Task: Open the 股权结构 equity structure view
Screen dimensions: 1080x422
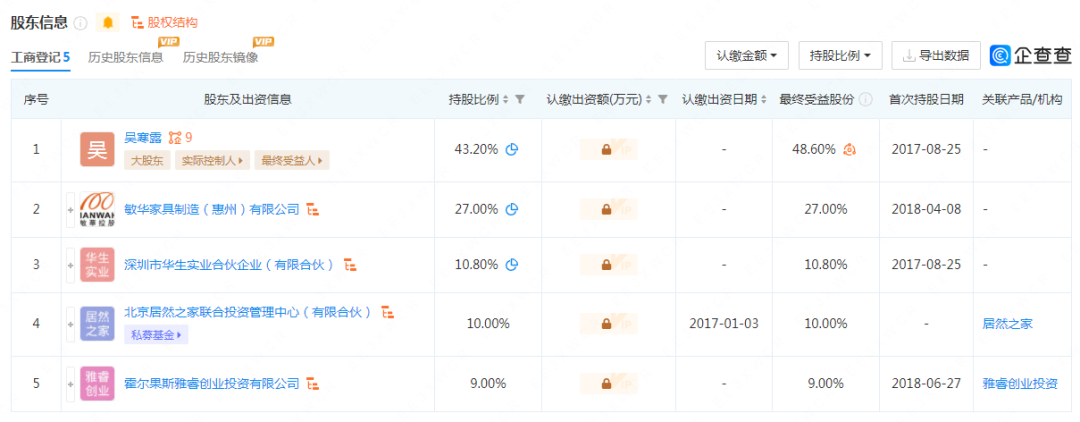Action: (x=165, y=23)
